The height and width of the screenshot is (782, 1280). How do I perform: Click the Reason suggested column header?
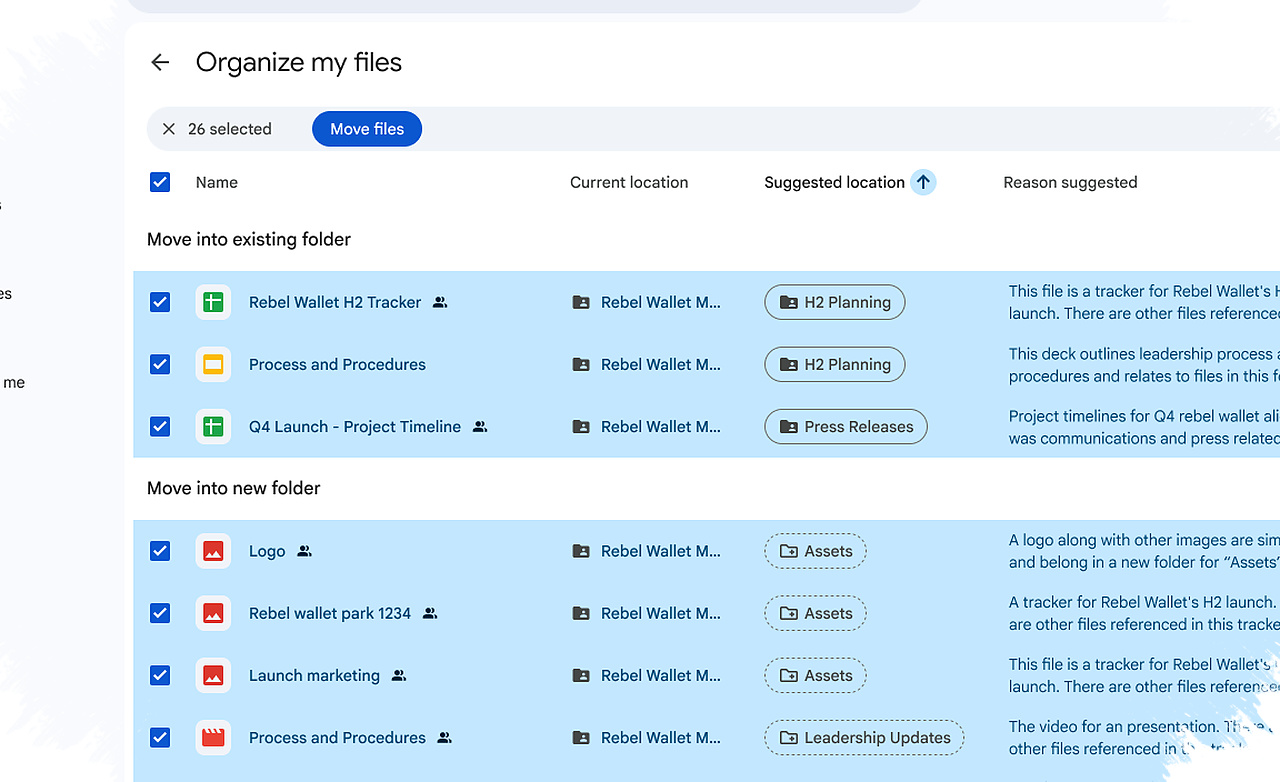click(x=1070, y=182)
